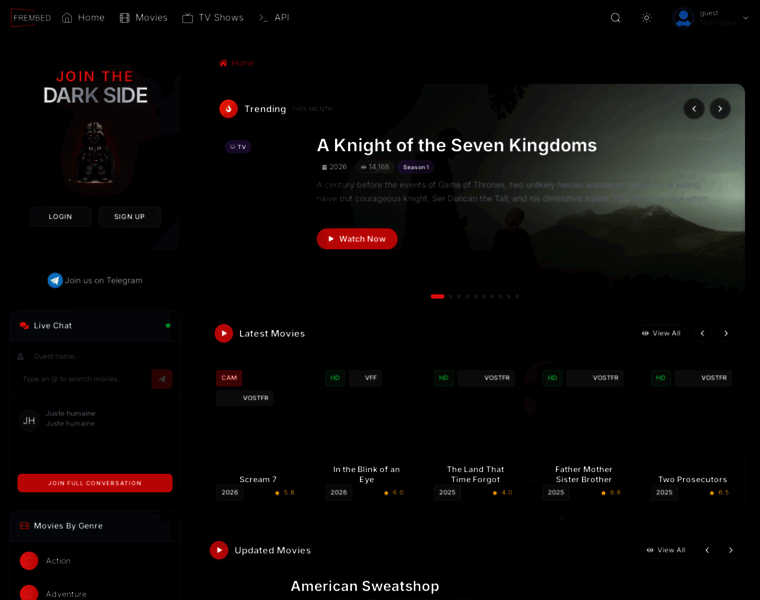Click HD badge on In the Blink of an Eye
The image size is (760, 600).
pos(335,378)
